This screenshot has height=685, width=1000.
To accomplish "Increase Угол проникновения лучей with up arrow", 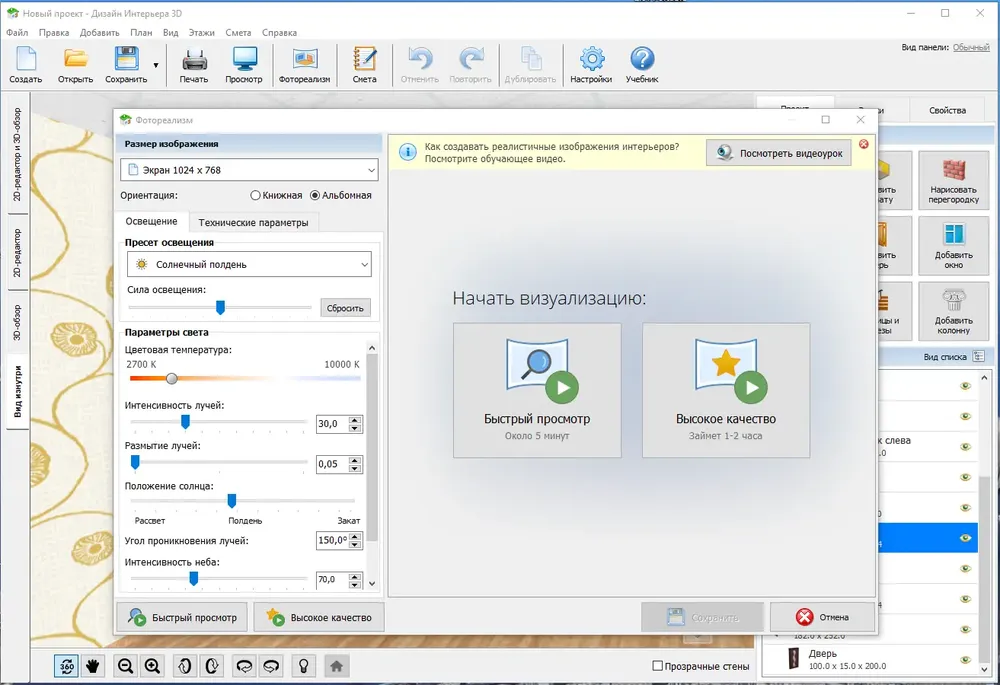I will tap(355, 537).
